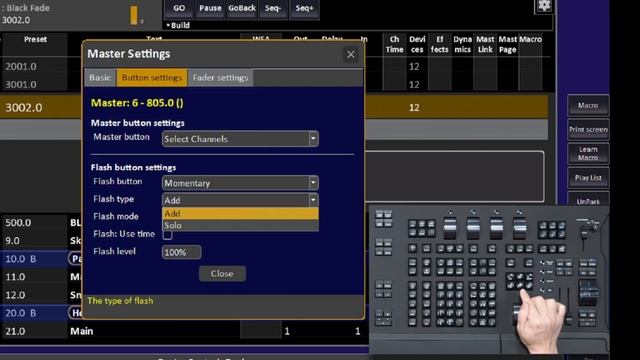
Task: Select the Button settings tab
Action: coord(152,78)
